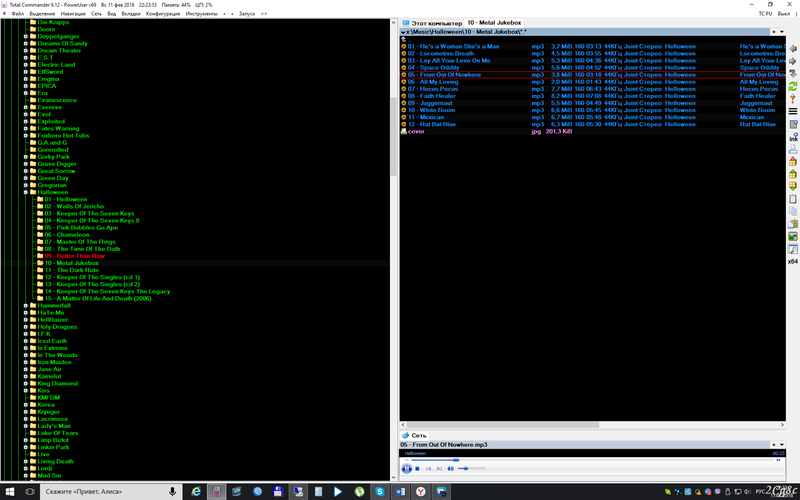Open the Выделение menu
The image size is (800, 500).
pyautogui.click(x=42, y=14)
